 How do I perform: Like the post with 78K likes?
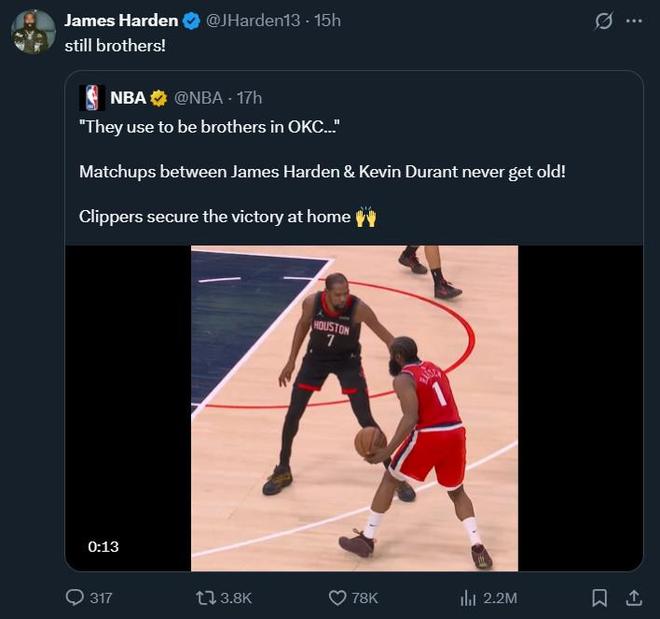[338, 597]
